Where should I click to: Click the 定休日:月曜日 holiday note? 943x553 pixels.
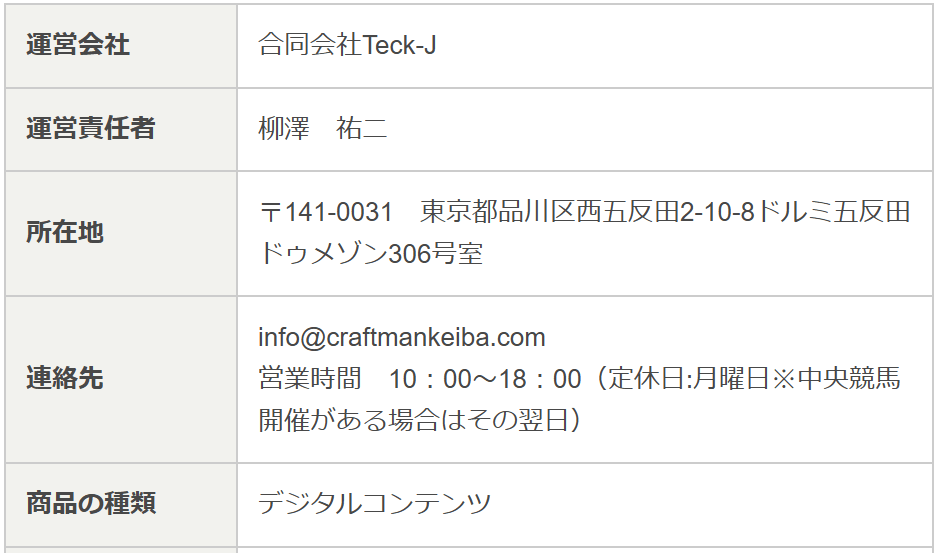click(x=689, y=379)
